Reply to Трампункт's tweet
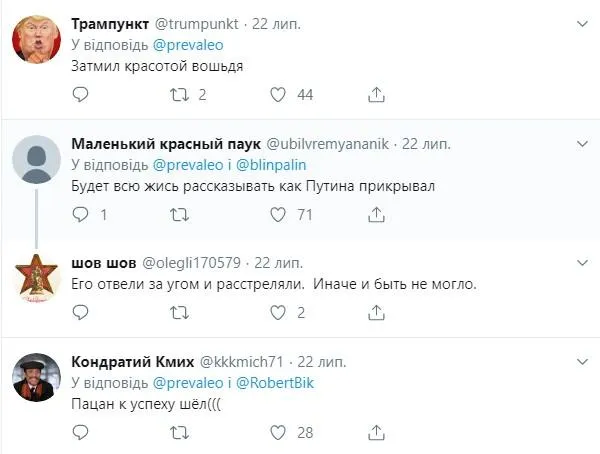This screenshot has width=600, height=454. coord(82,95)
